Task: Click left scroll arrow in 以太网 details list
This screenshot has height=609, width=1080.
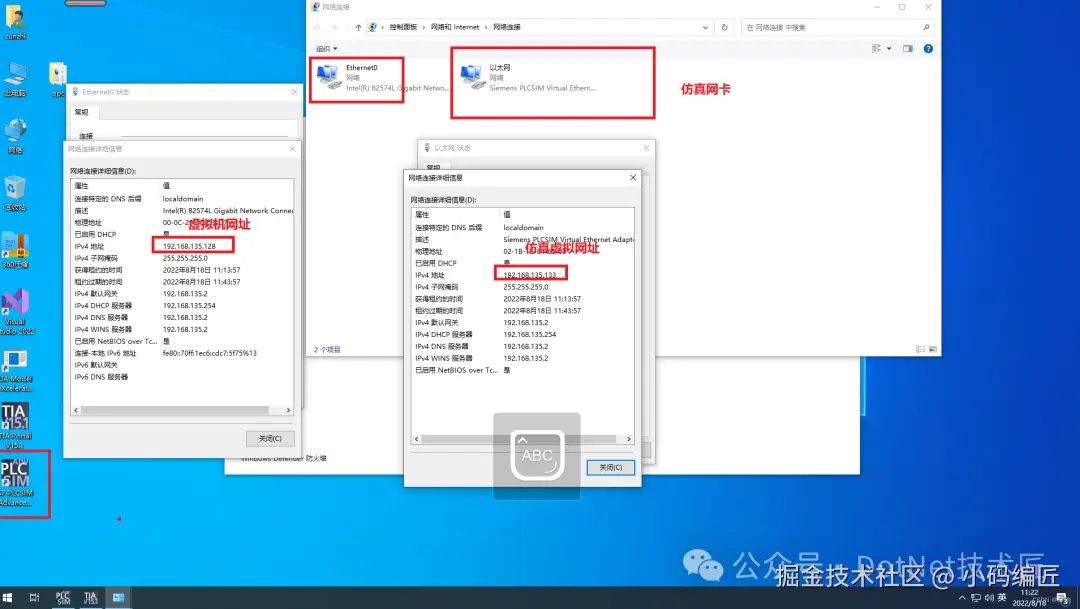Action: [x=416, y=439]
